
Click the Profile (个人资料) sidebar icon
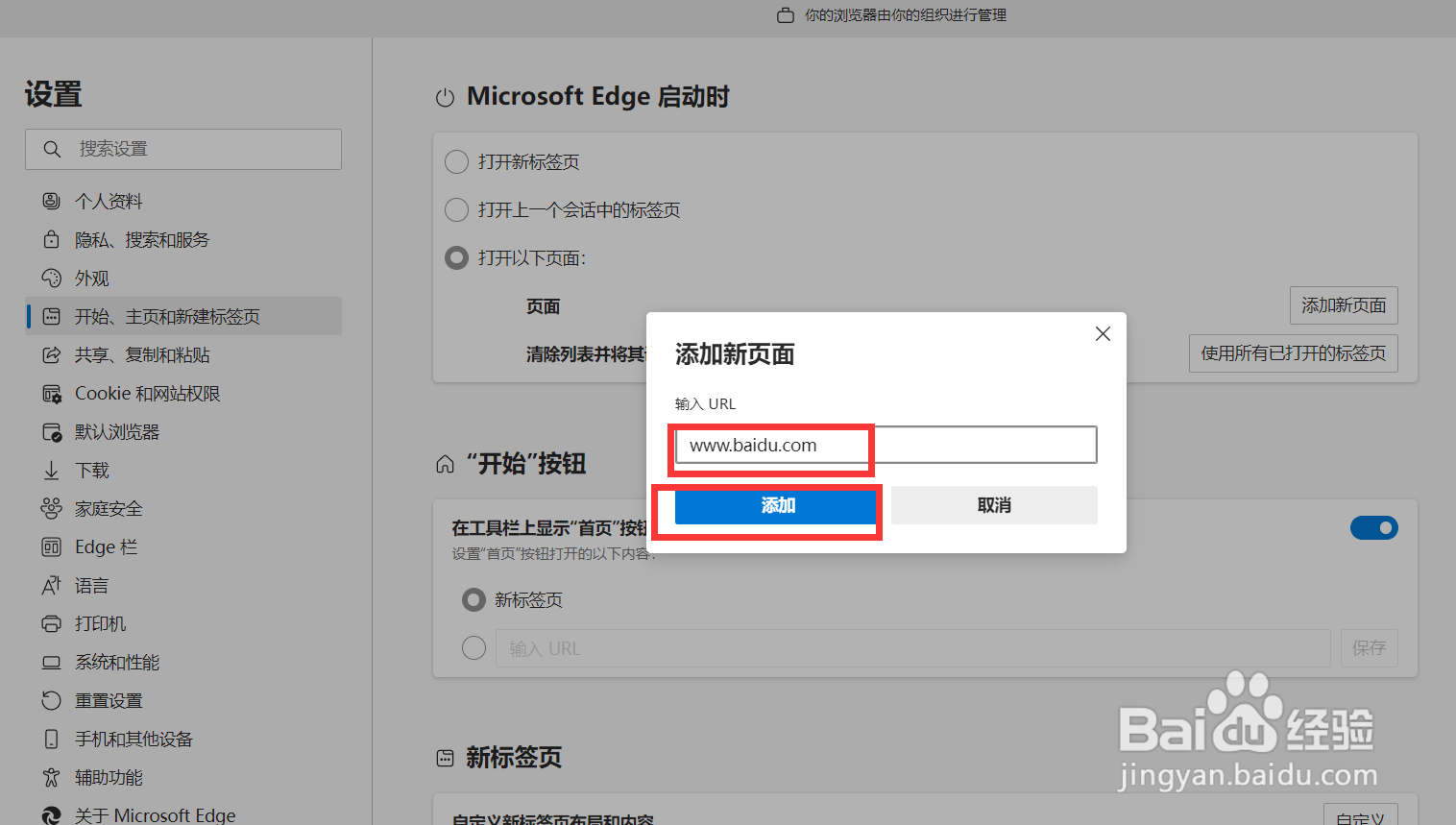coord(52,201)
